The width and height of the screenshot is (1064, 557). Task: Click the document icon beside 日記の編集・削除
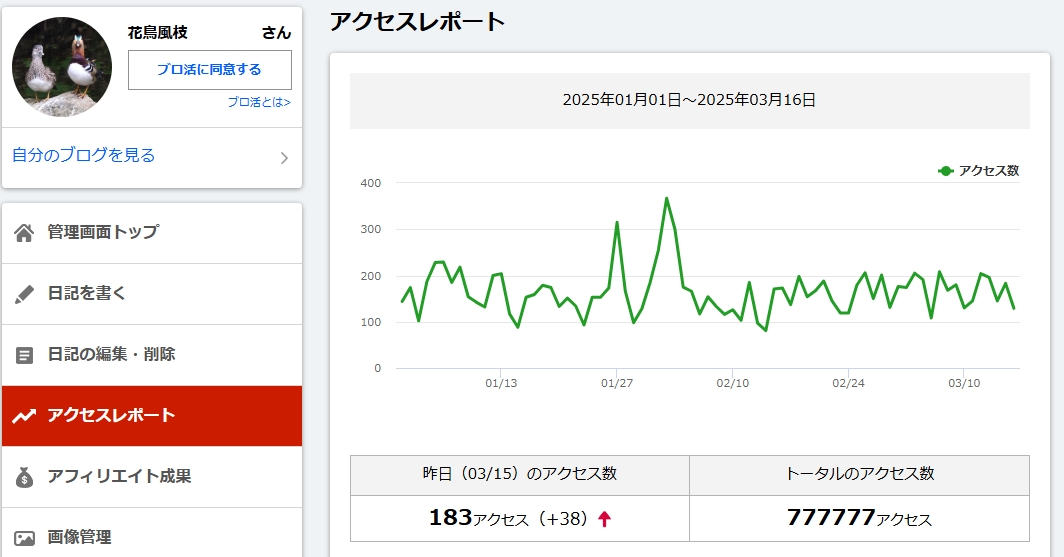pyautogui.click(x=25, y=355)
